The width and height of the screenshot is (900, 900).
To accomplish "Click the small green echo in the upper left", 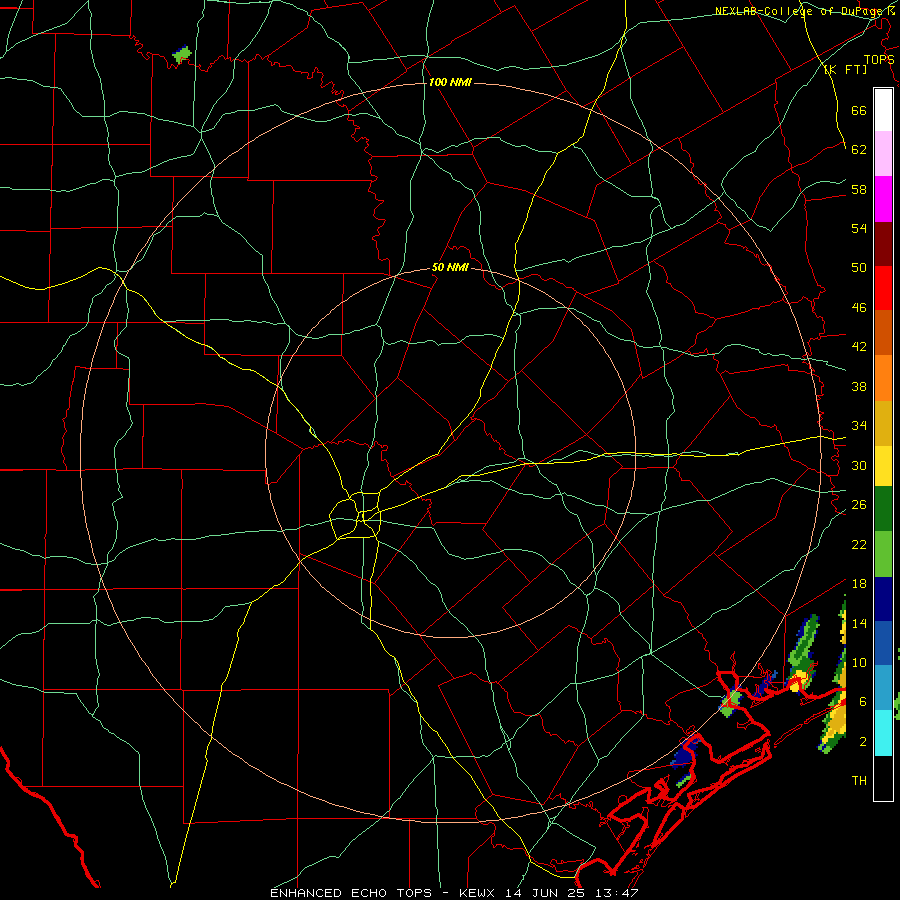I will (x=182, y=55).
